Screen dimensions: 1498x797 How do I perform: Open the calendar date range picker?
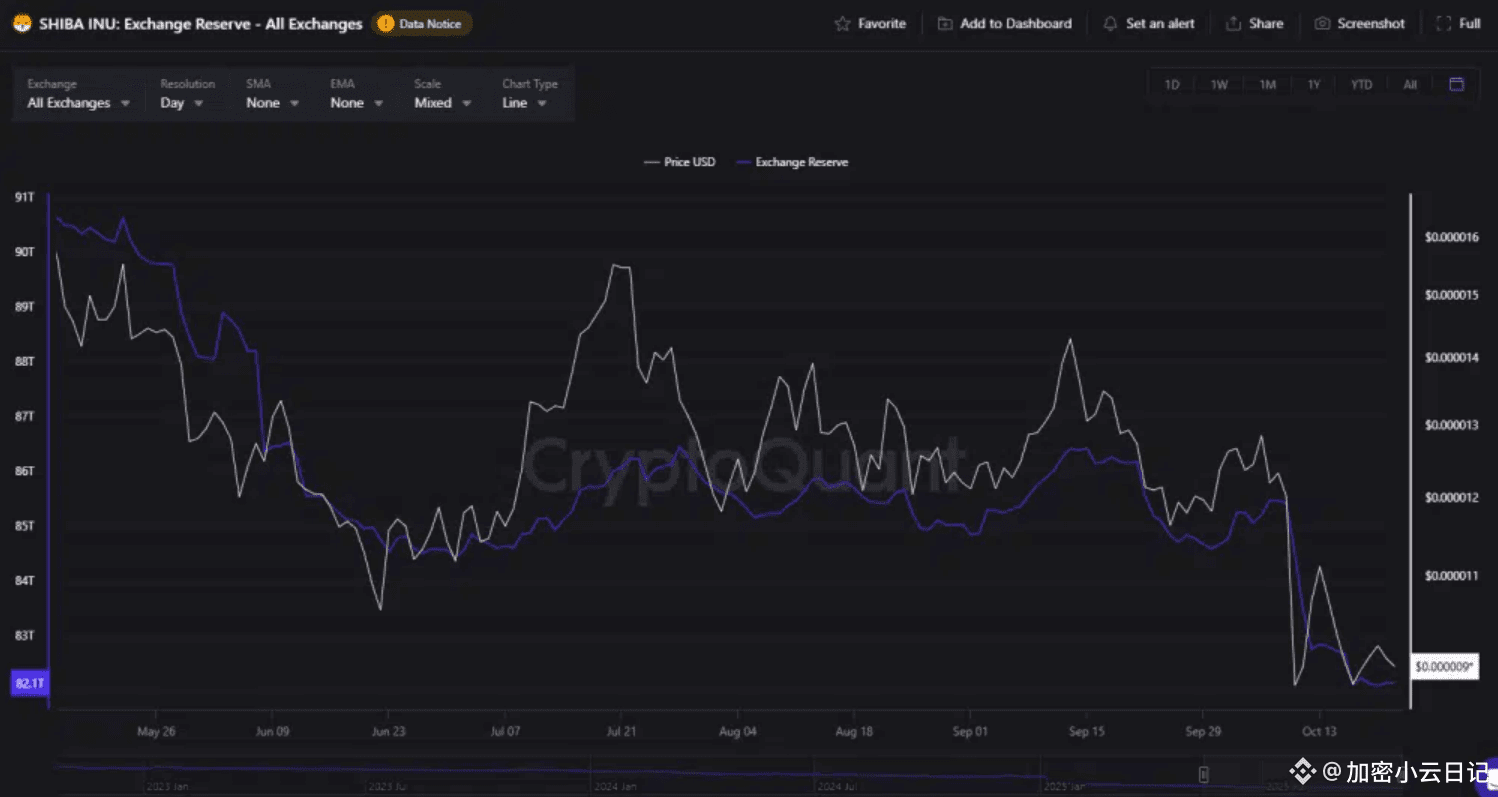click(x=1457, y=84)
